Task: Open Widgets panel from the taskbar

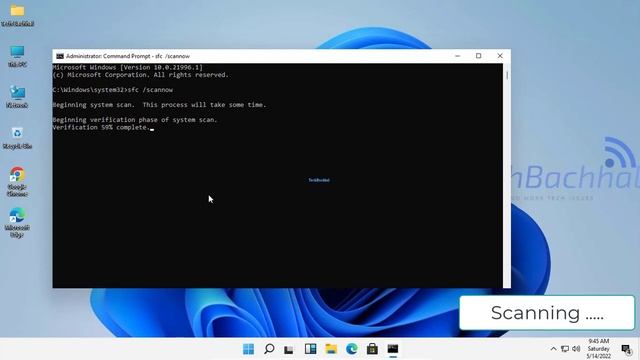Action: point(310,349)
